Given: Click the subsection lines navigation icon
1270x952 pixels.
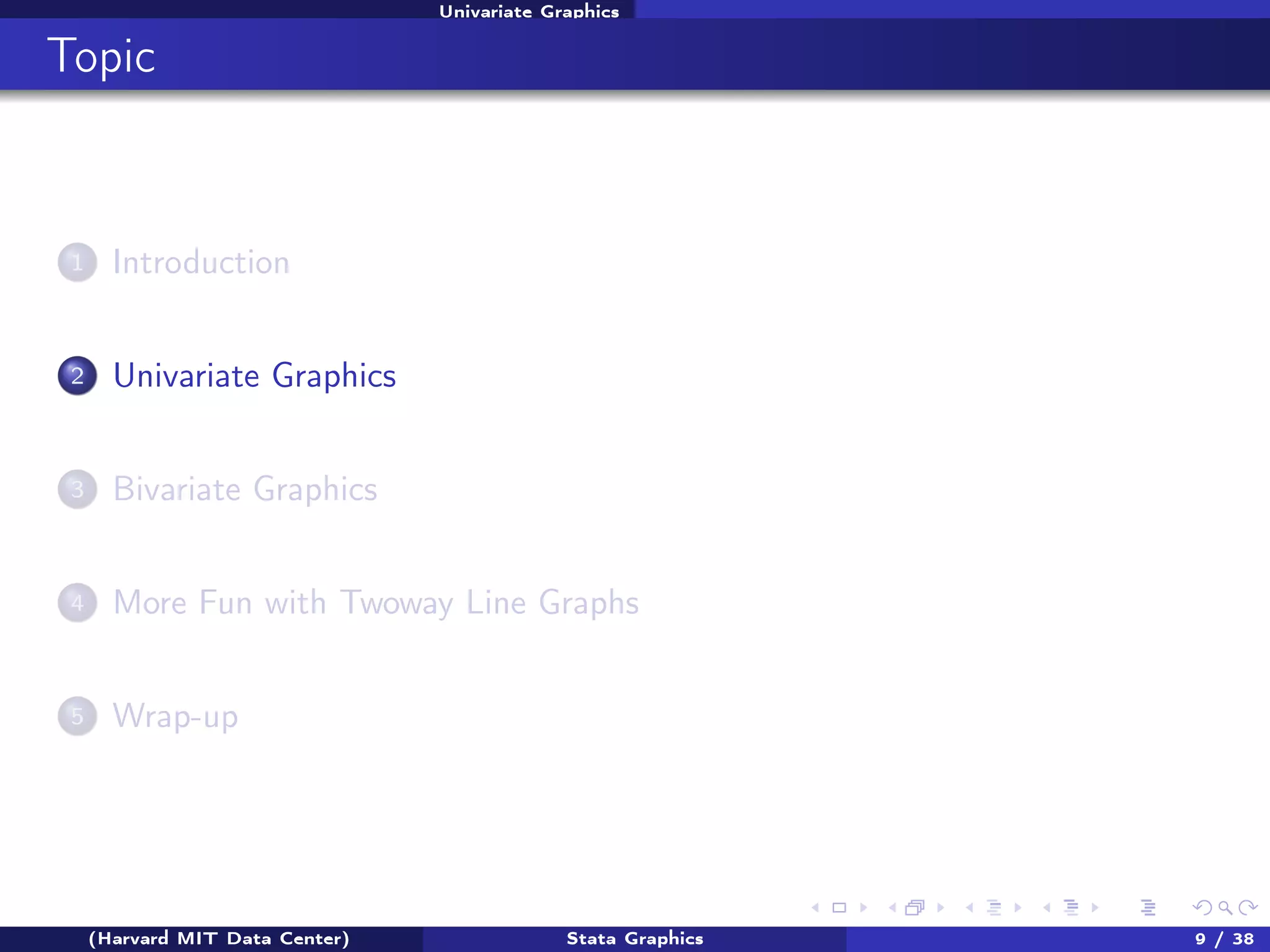Looking at the screenshot, I should point(994,908).
